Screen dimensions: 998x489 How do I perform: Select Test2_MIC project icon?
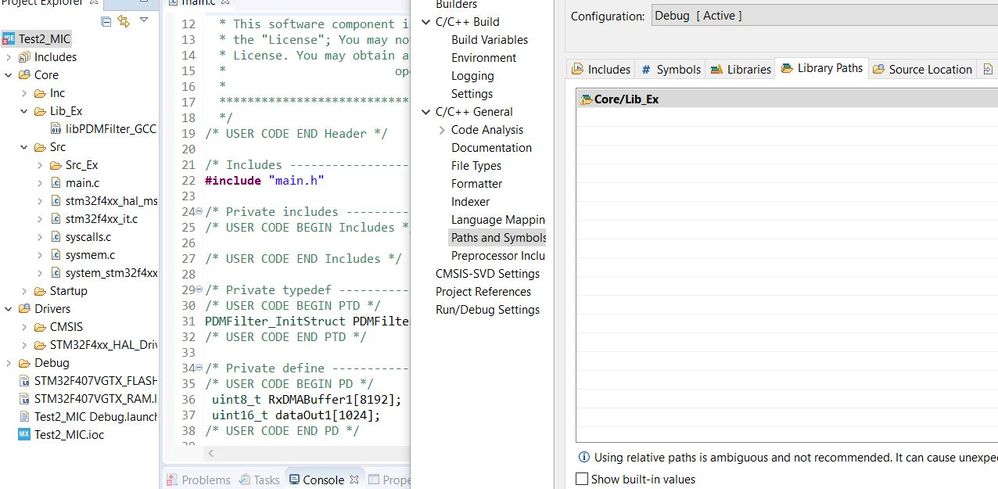click(x=8, y=39)
